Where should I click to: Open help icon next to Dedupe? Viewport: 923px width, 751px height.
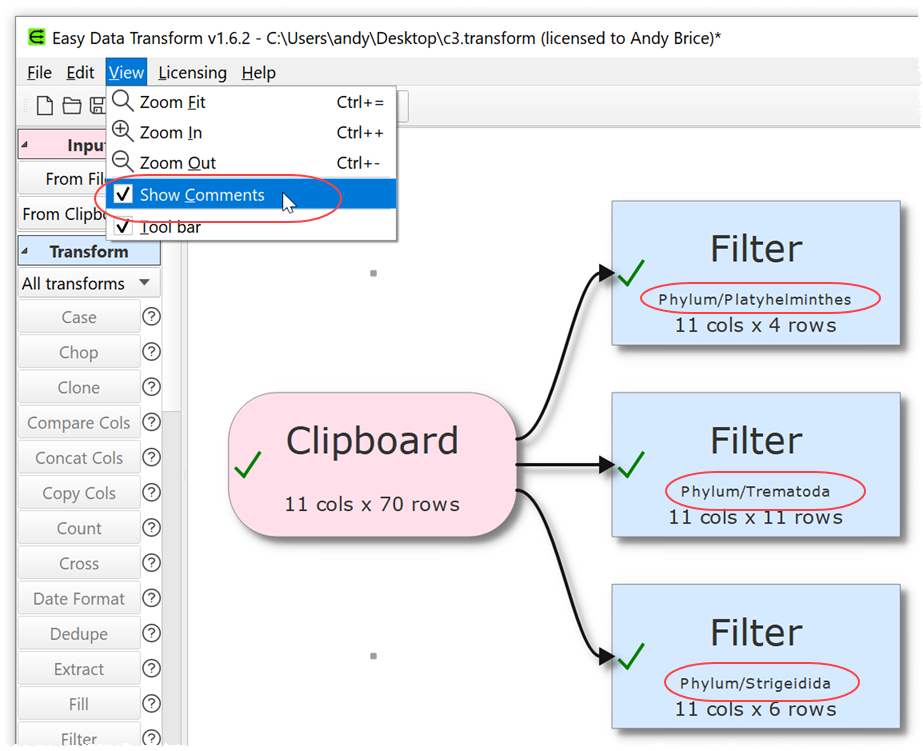[152, 633]
